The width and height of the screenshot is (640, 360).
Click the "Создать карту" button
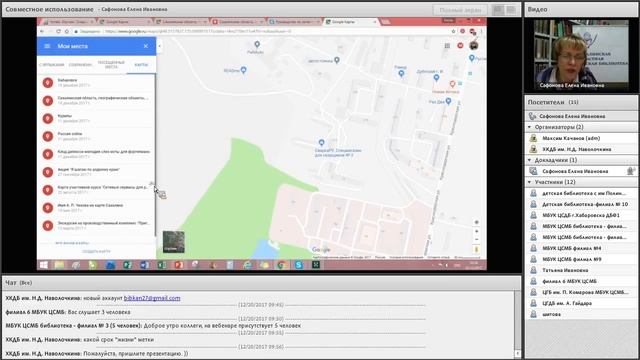point(96,251)
